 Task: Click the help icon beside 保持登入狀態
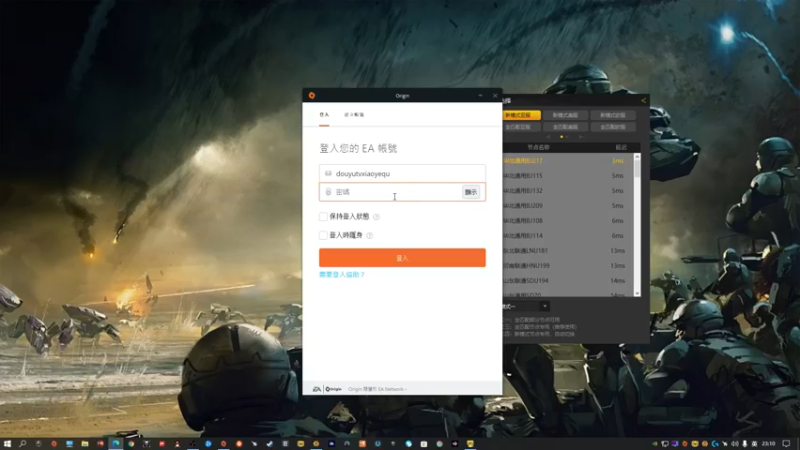click(x=377, y=217)
